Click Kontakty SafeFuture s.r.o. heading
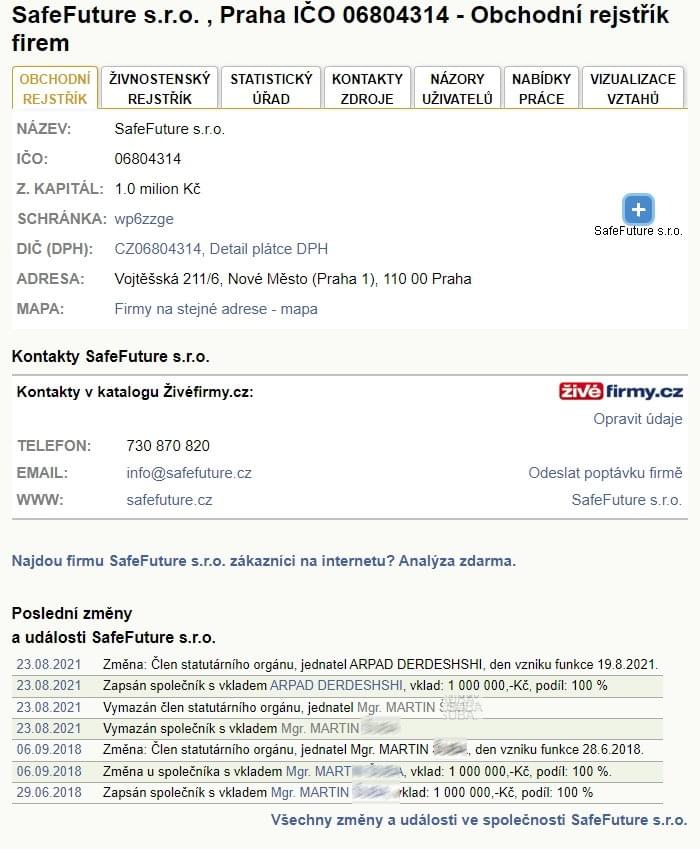Viewport: 700px width, 849px height. pyautogui.click(x=110, y=356)
